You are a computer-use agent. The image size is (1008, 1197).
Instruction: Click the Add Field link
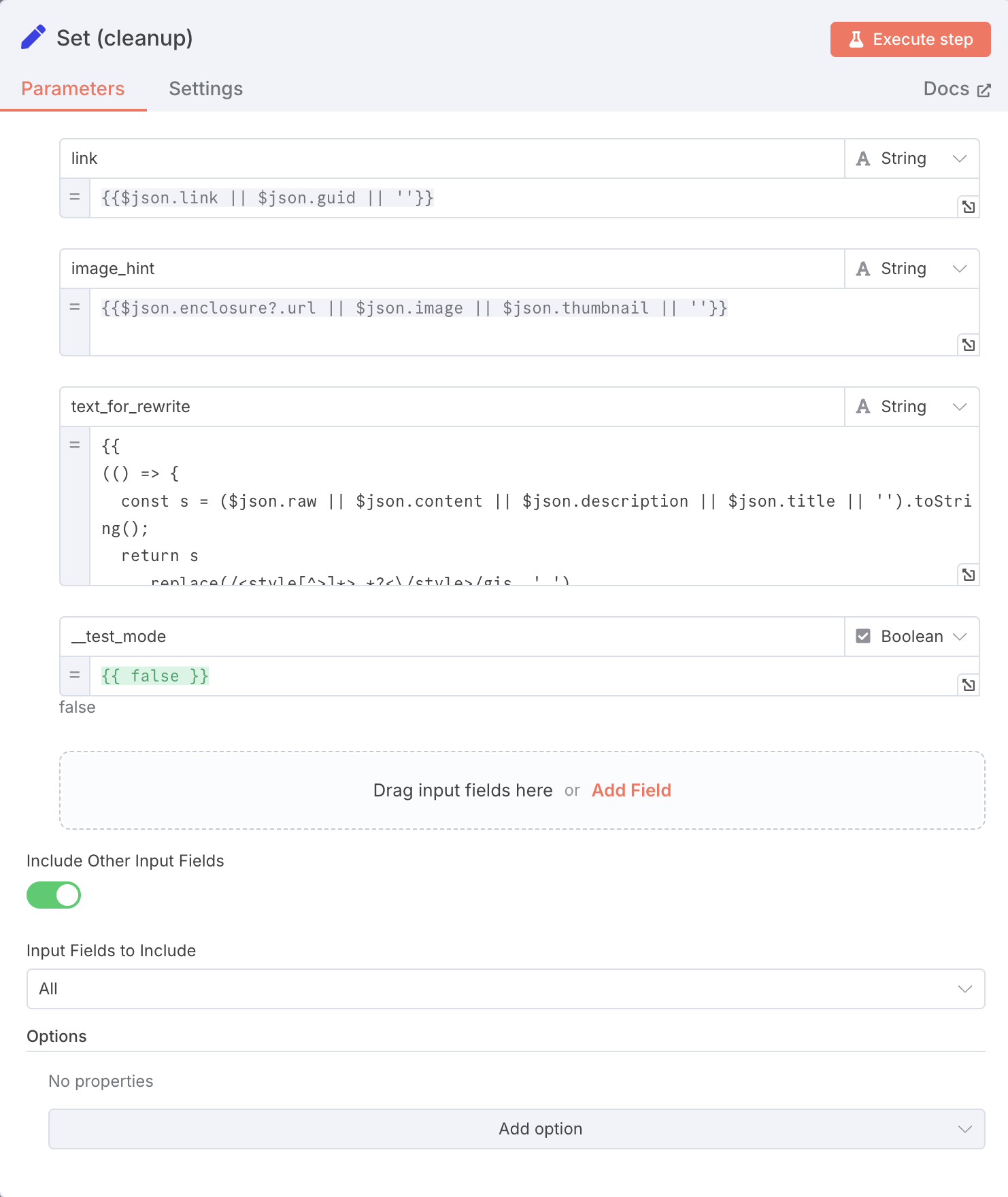[631, 790]
